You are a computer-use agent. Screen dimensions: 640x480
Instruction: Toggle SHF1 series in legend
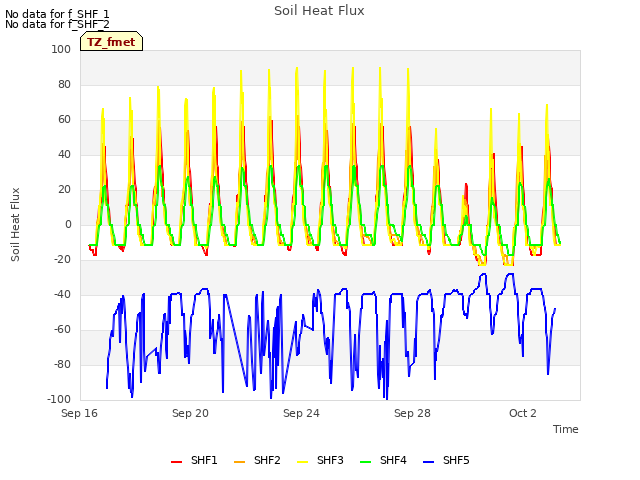(194, 460)
